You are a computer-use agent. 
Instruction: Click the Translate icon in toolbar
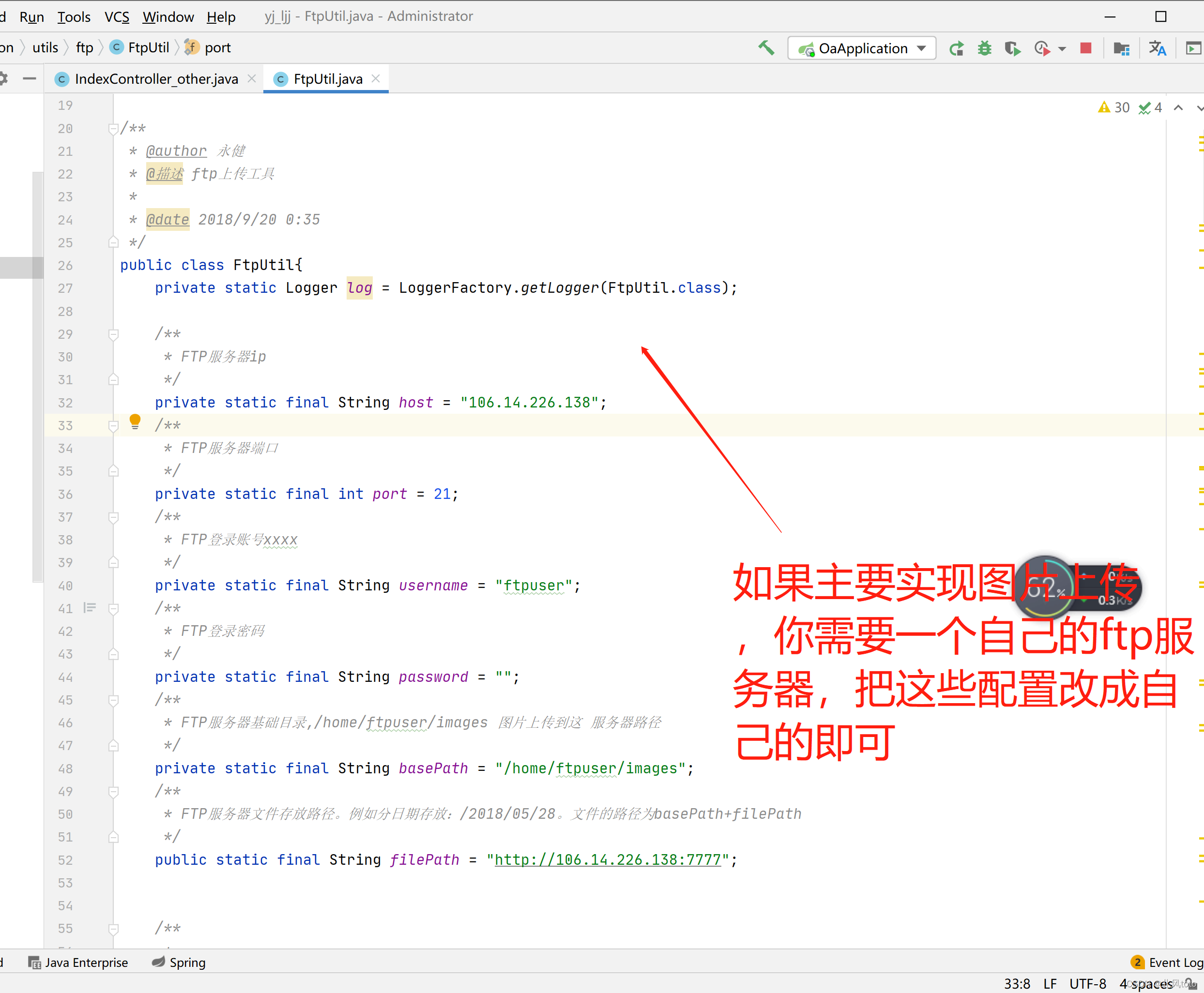click(x=1158, y=48)
